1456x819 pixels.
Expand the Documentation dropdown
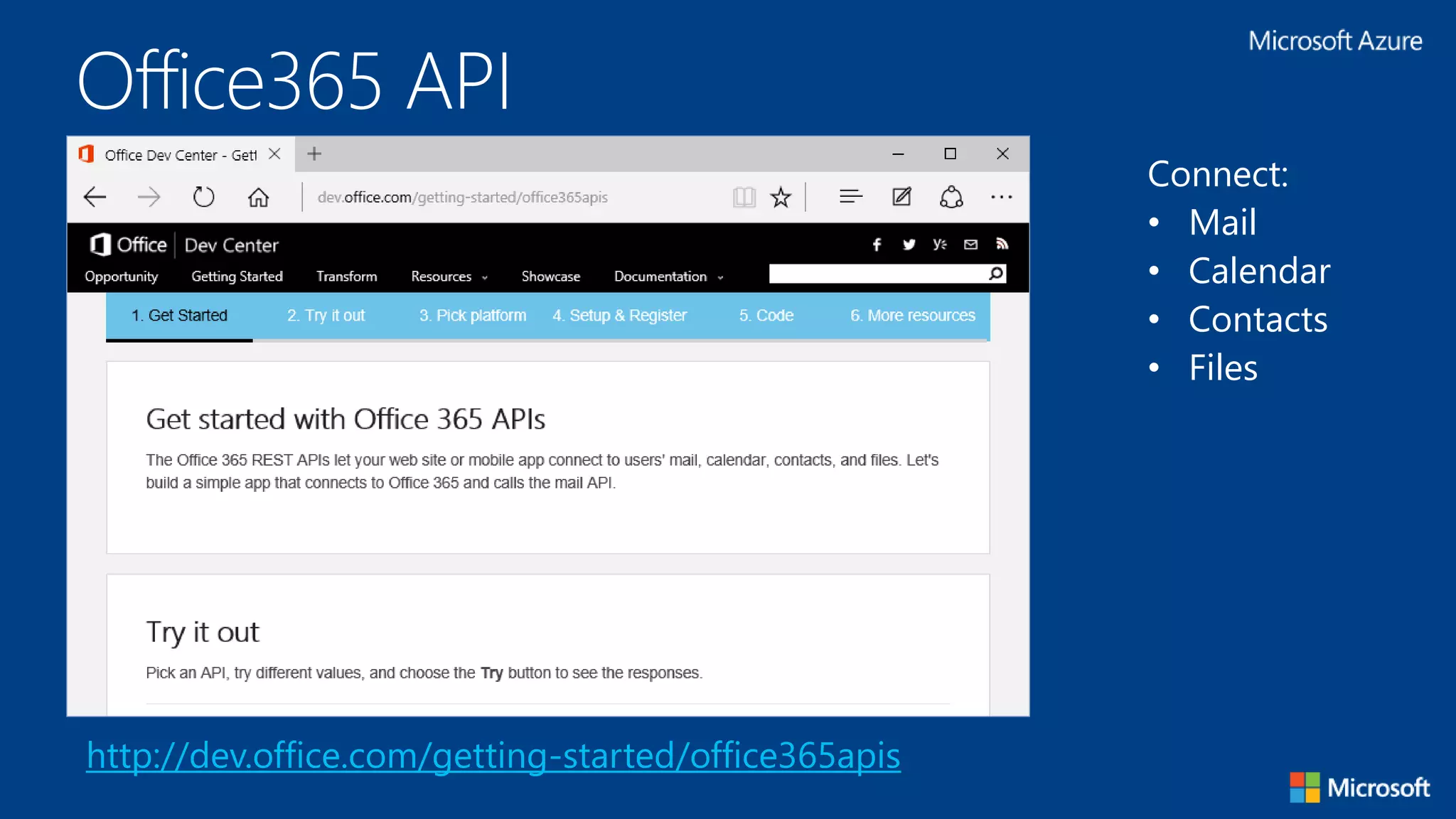coord(668,277)
